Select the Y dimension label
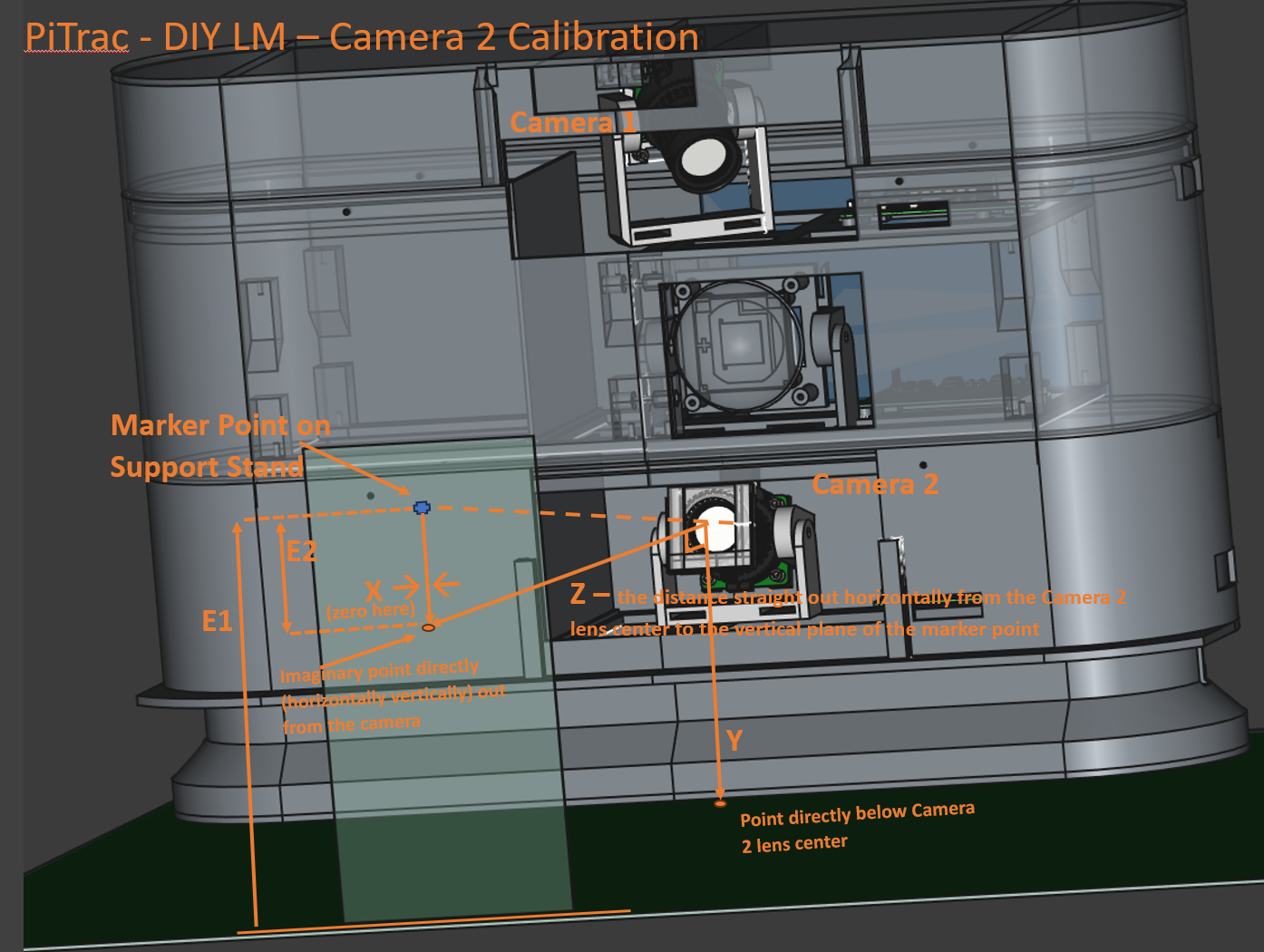Viewport: 1264px width, 952px height. click(734, 741)
